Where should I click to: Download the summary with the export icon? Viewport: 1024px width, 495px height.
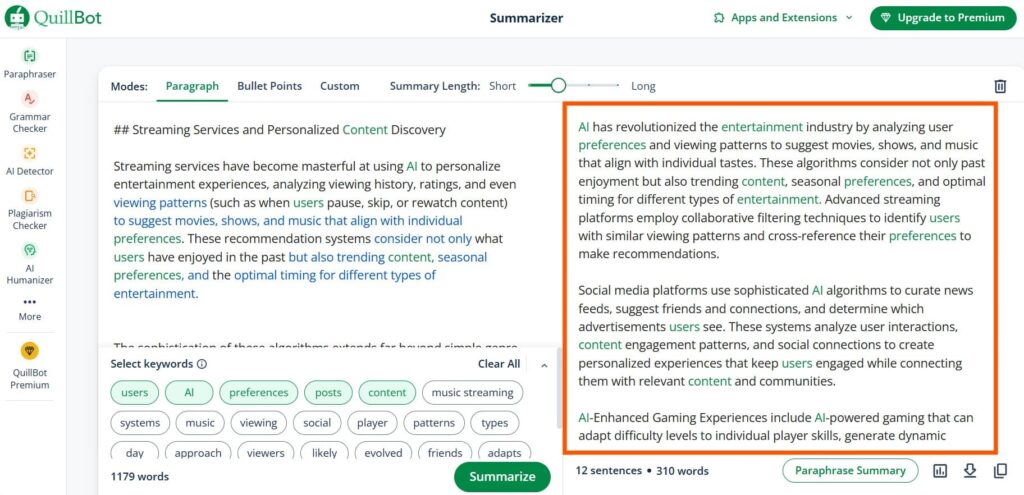pos(970,471)
